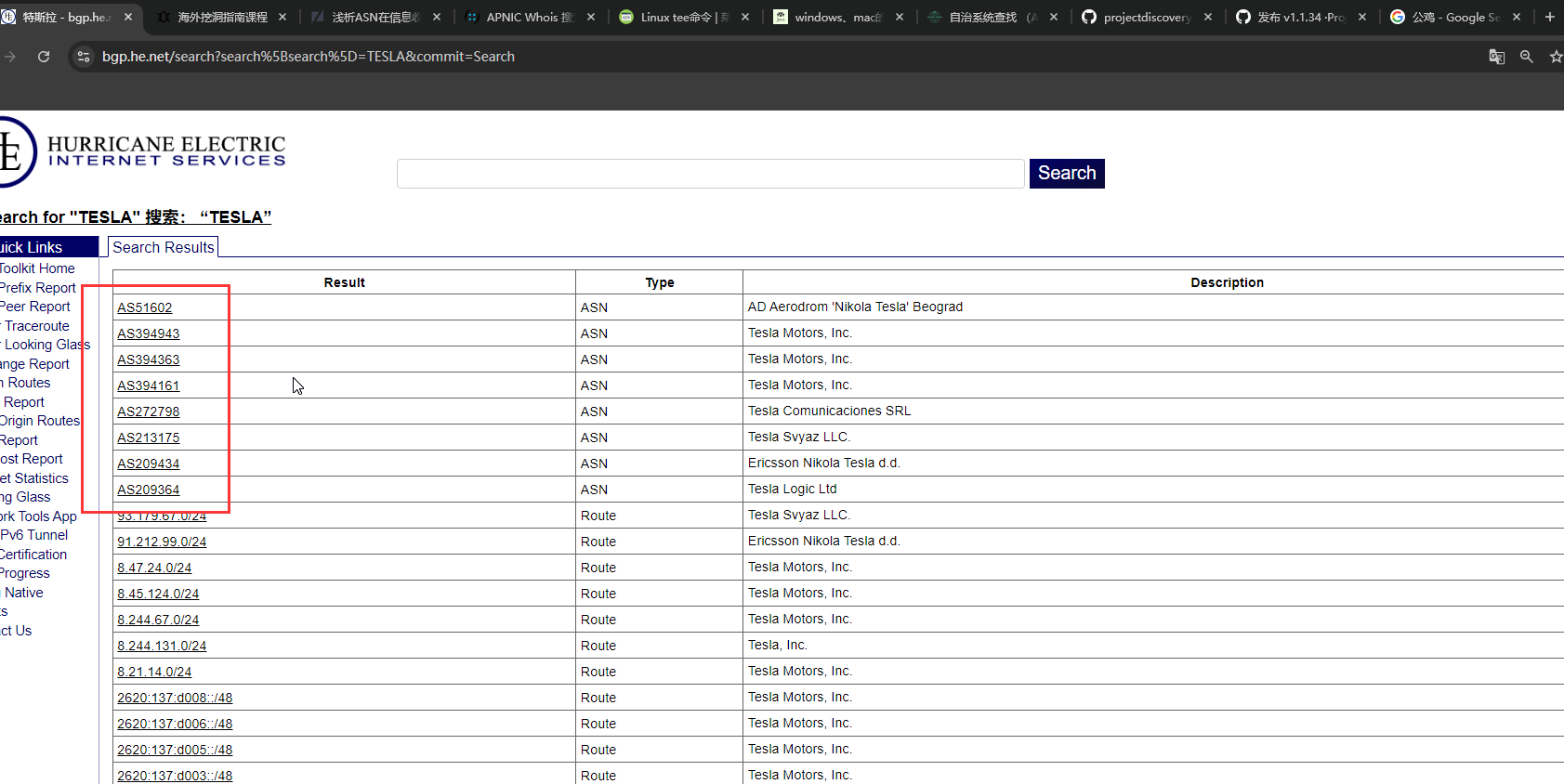
Task: Open Looking Glass quick link
Action: click(x=46, y=345)
